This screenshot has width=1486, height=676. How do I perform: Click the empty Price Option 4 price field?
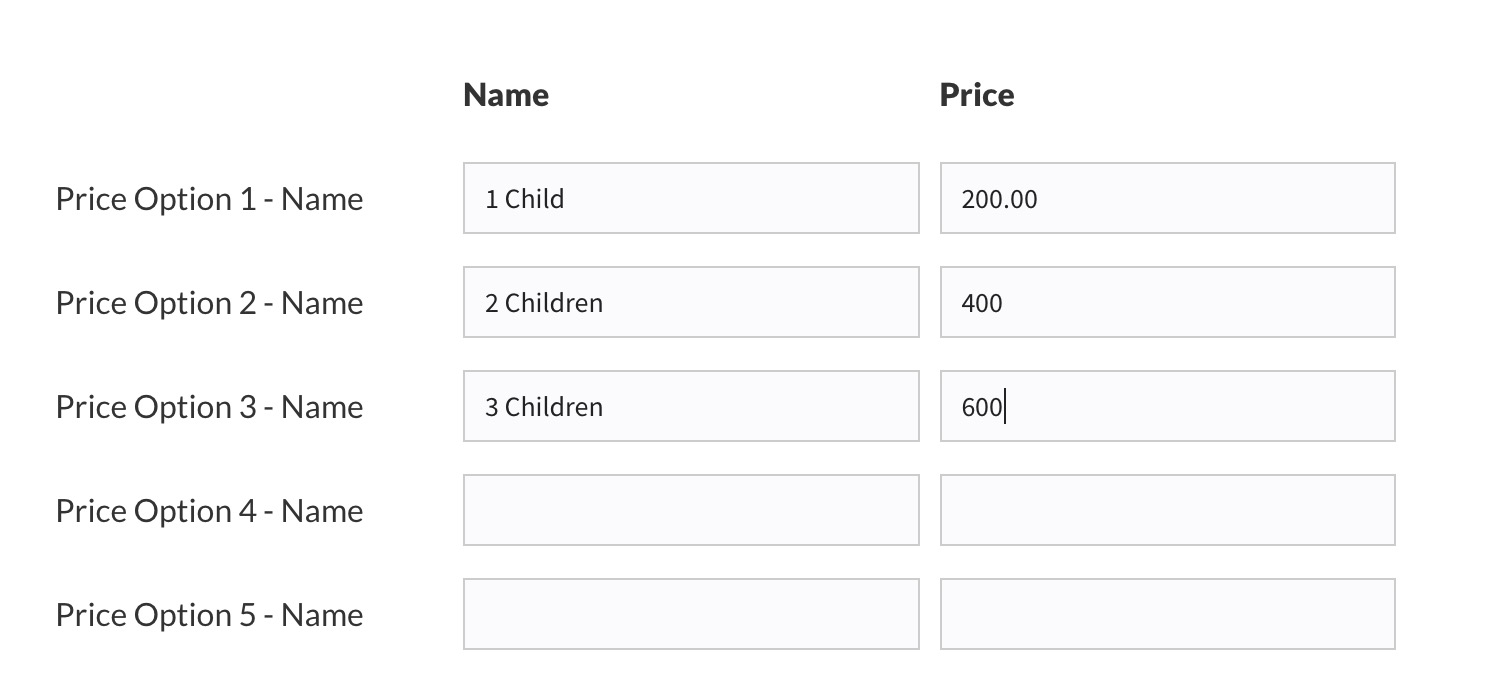tap(1167, 510)
